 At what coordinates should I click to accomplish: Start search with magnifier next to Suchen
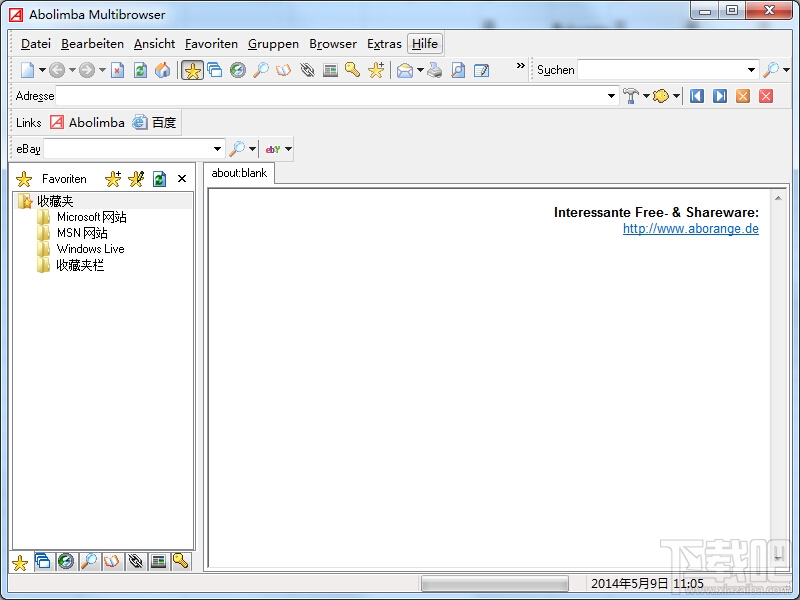[770, 70]
